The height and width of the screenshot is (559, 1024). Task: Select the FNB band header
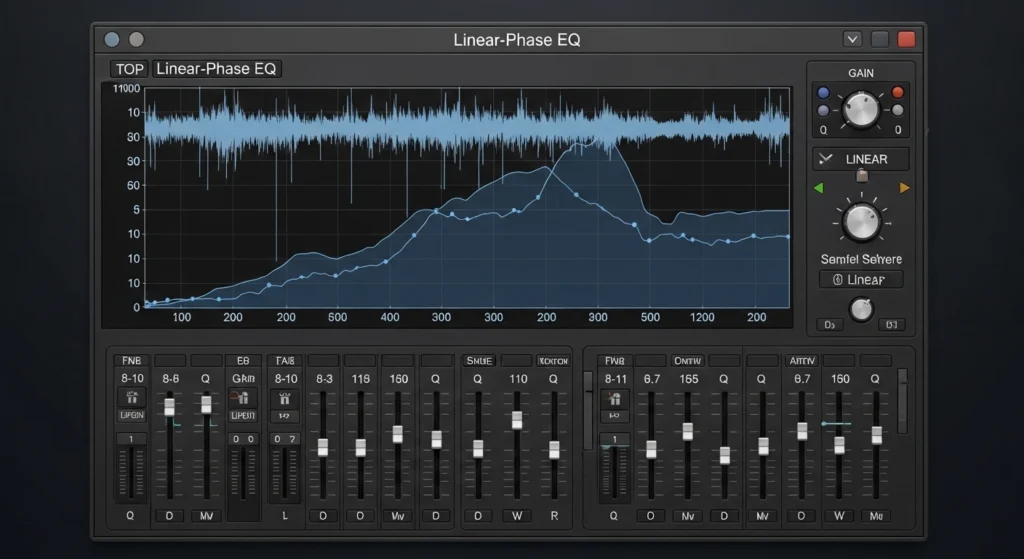coord(131,360)
